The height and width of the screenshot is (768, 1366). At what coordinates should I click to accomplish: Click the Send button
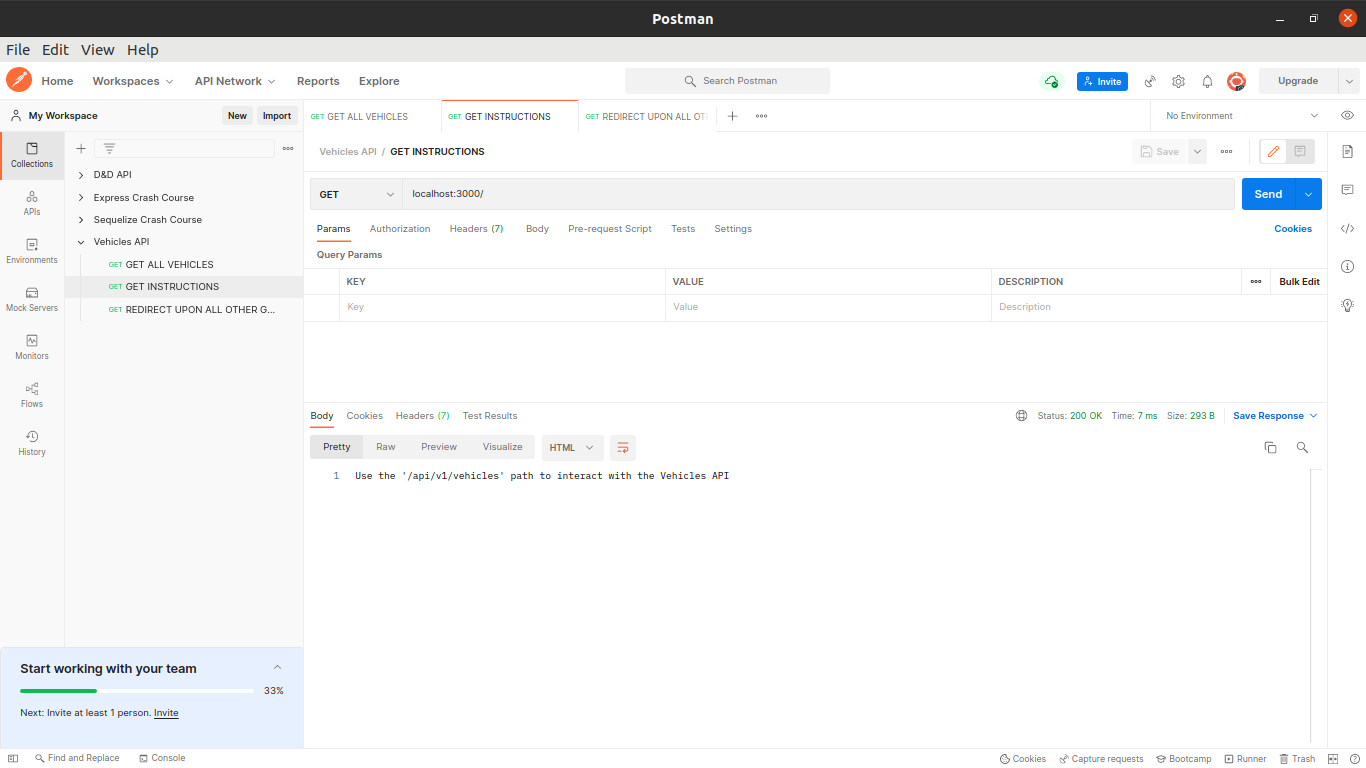pos(1268,194)
